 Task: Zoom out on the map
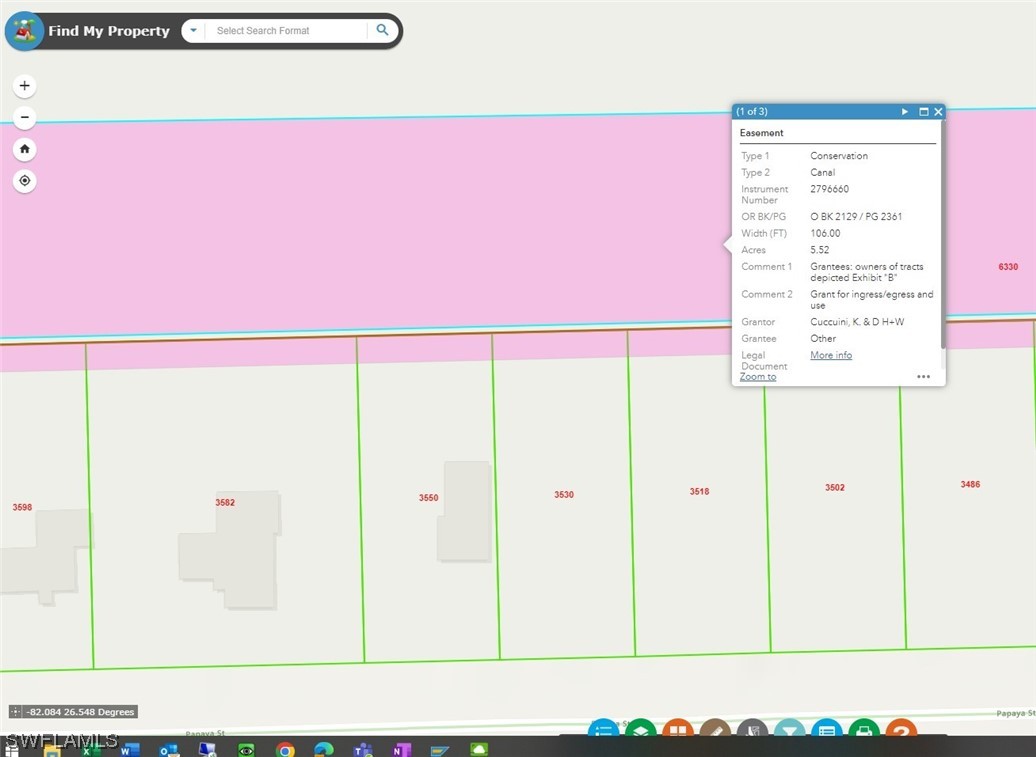click(25, 118)
